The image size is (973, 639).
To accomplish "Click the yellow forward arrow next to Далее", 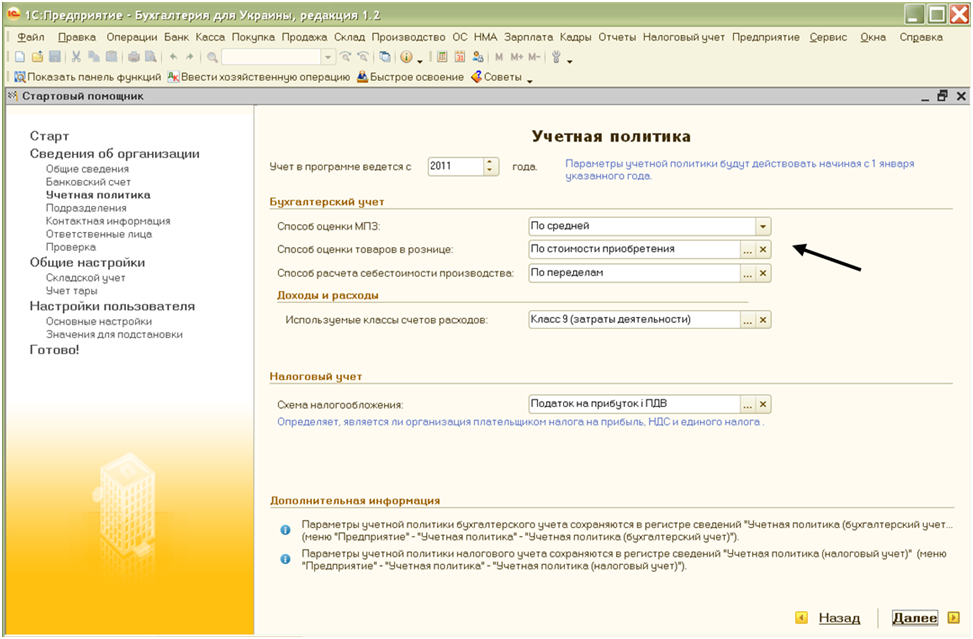I will coord(953,617).
